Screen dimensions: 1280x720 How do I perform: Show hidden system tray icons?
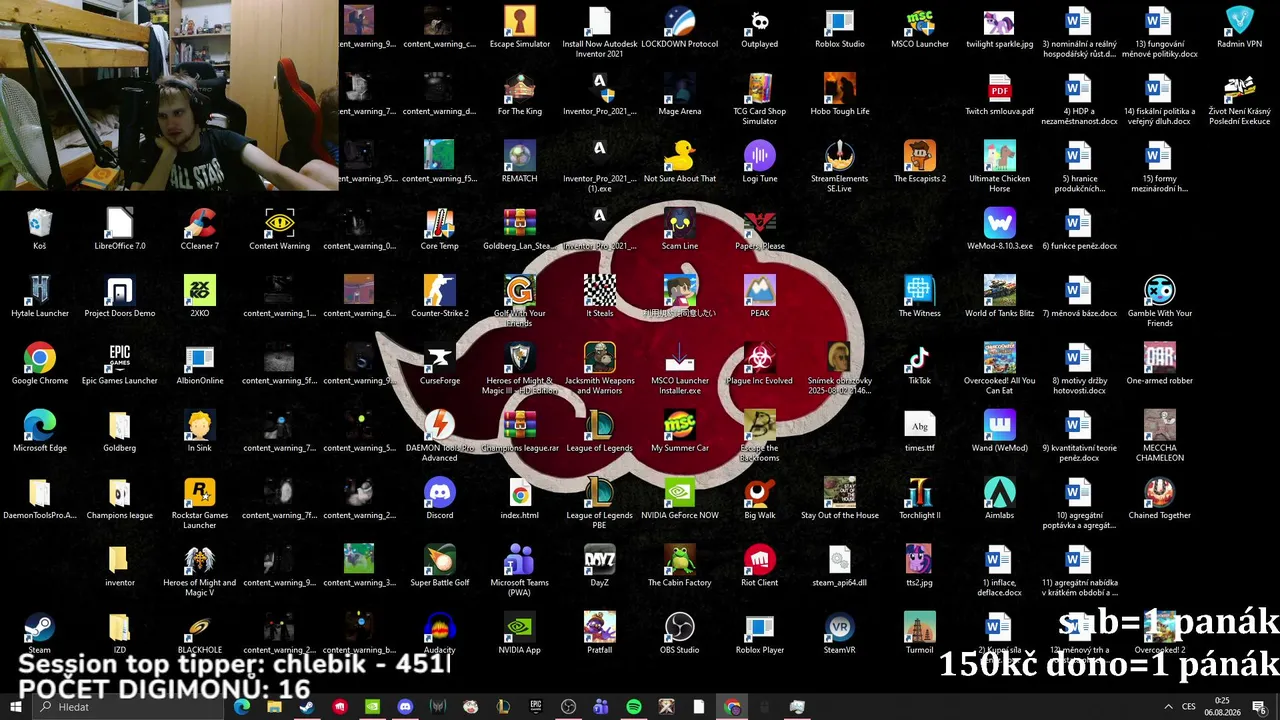coord(1168,707)
